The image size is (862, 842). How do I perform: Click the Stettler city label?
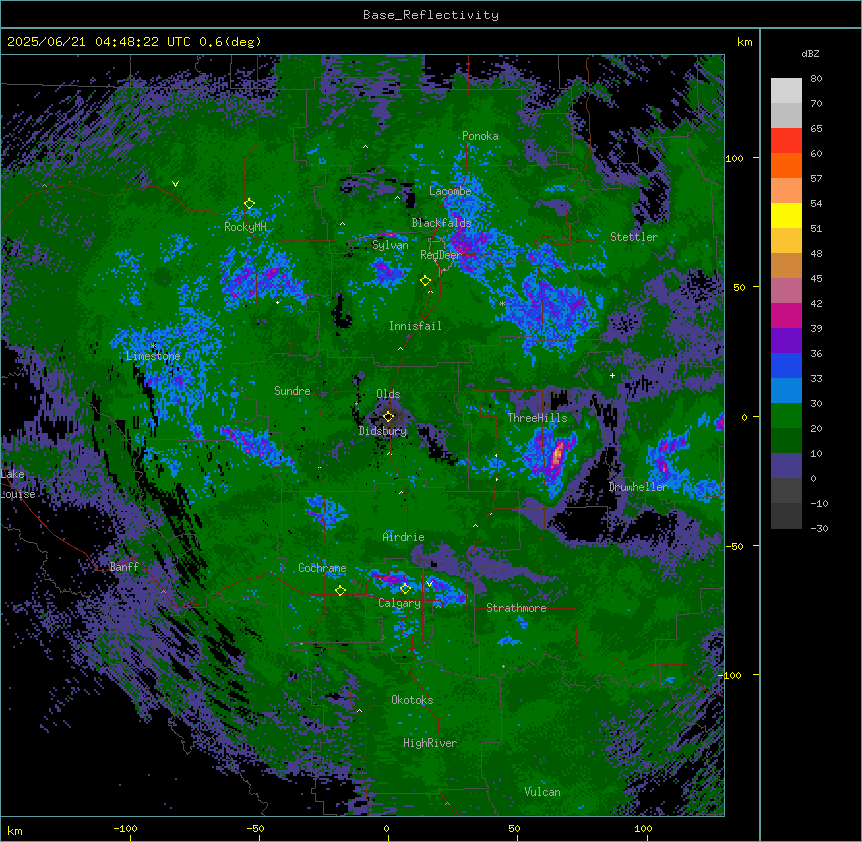click(634, 237)
